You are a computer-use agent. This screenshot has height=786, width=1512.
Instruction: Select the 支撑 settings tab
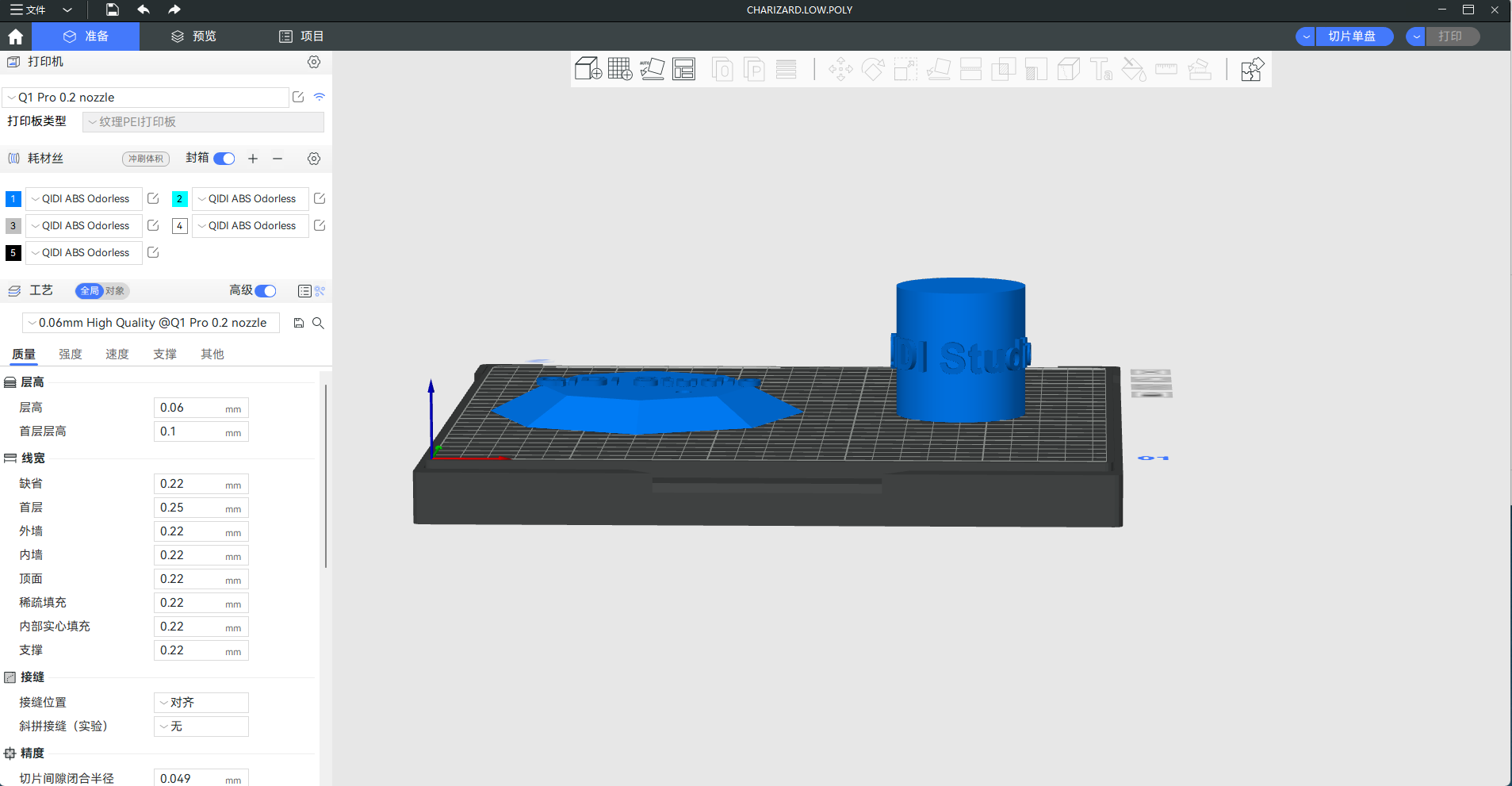(165, 355)
